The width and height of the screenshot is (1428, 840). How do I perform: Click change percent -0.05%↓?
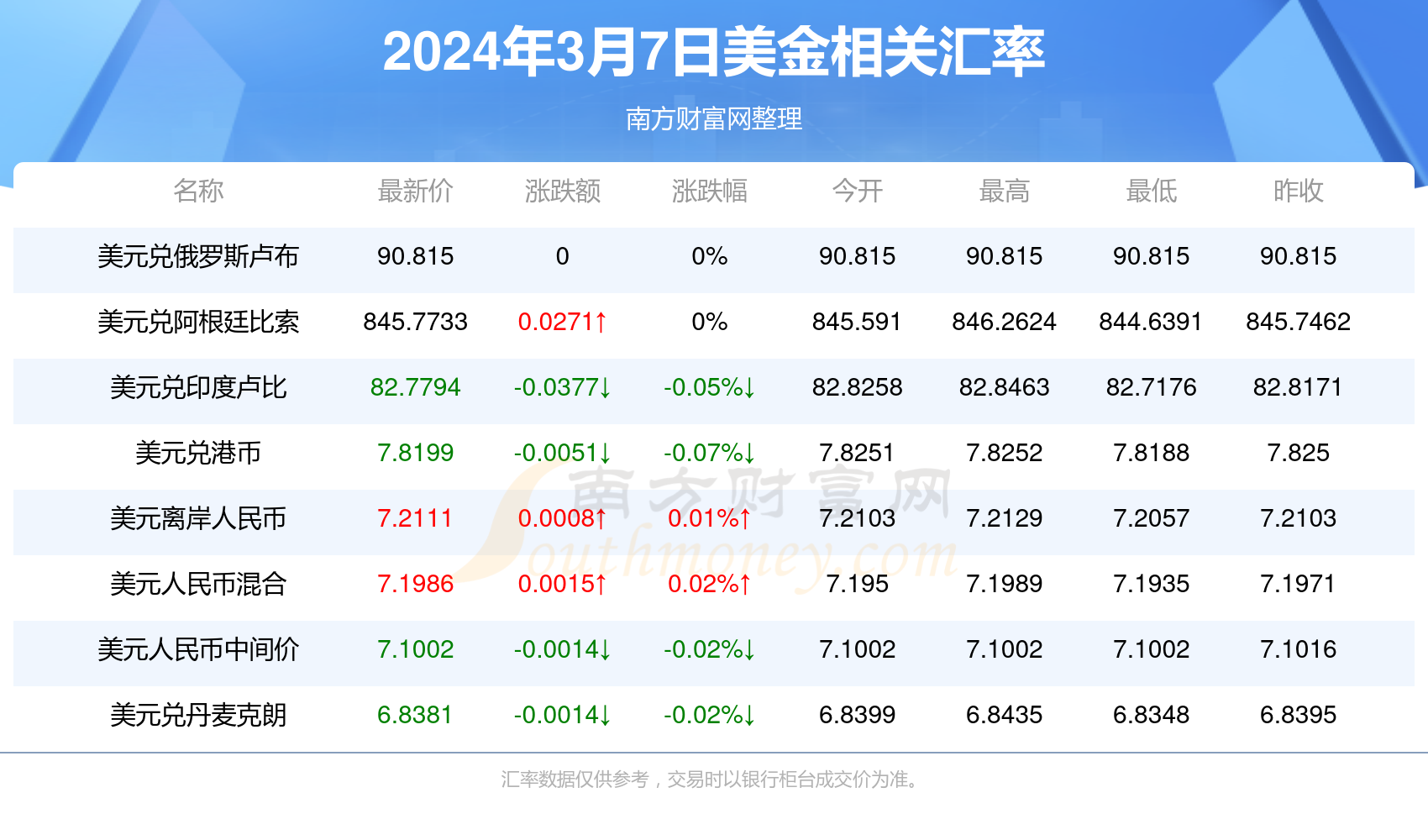709,387
